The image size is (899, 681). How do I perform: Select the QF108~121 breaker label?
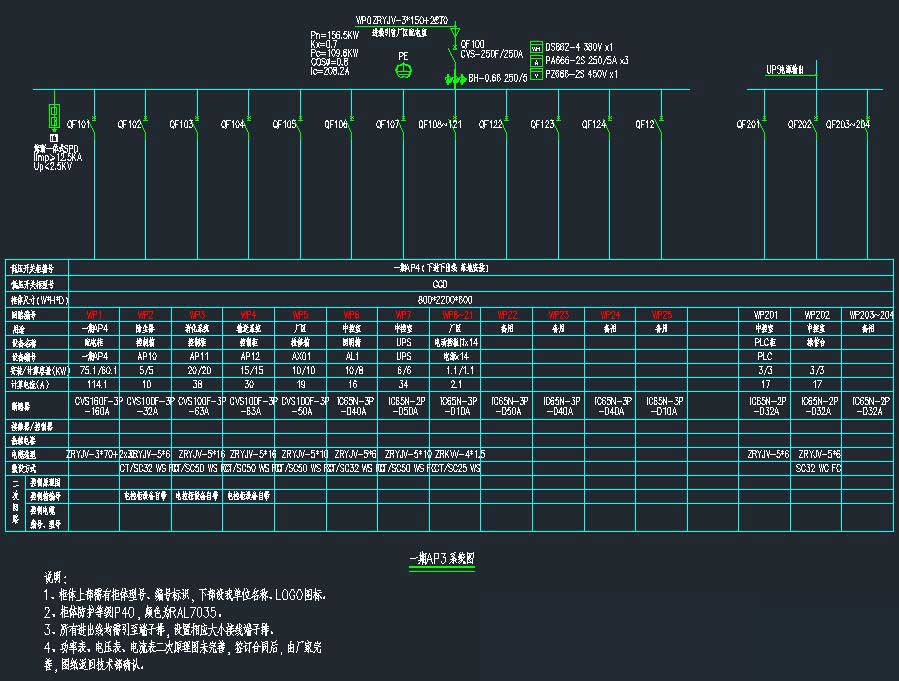pos(440,124)
